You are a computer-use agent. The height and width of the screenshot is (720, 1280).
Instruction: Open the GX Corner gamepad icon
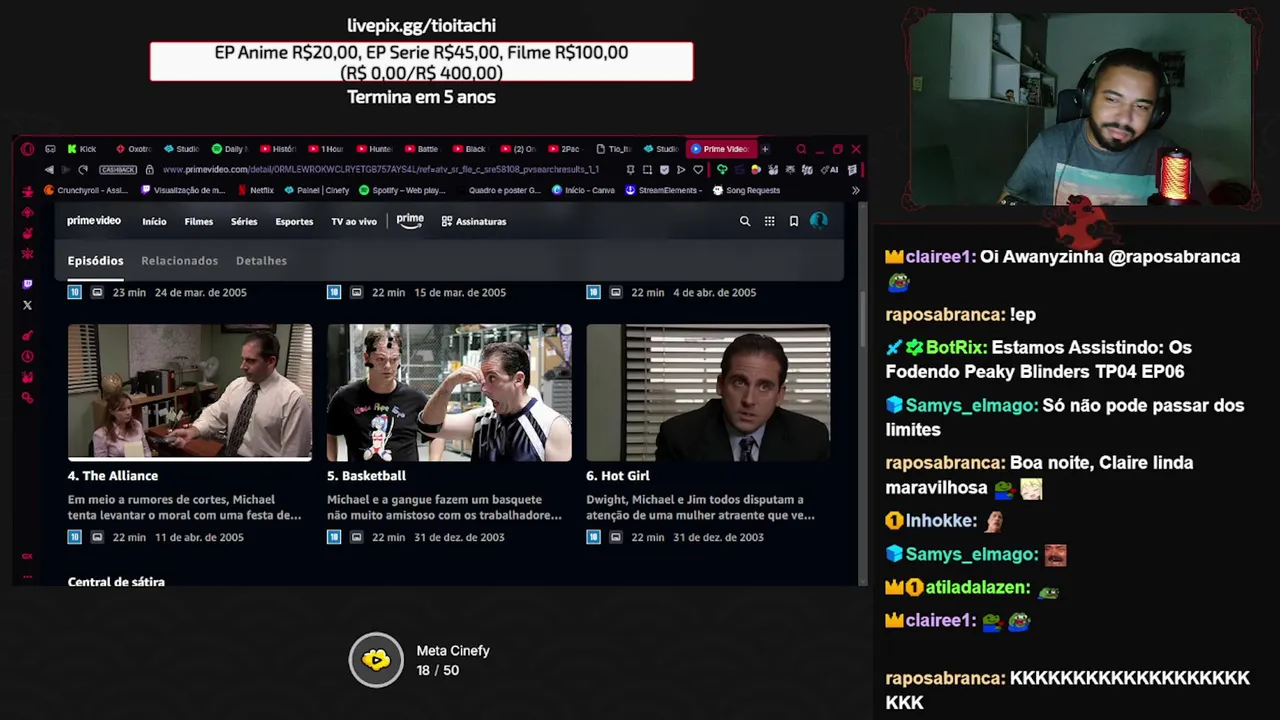pyautogui.click(x=50, y=149)
